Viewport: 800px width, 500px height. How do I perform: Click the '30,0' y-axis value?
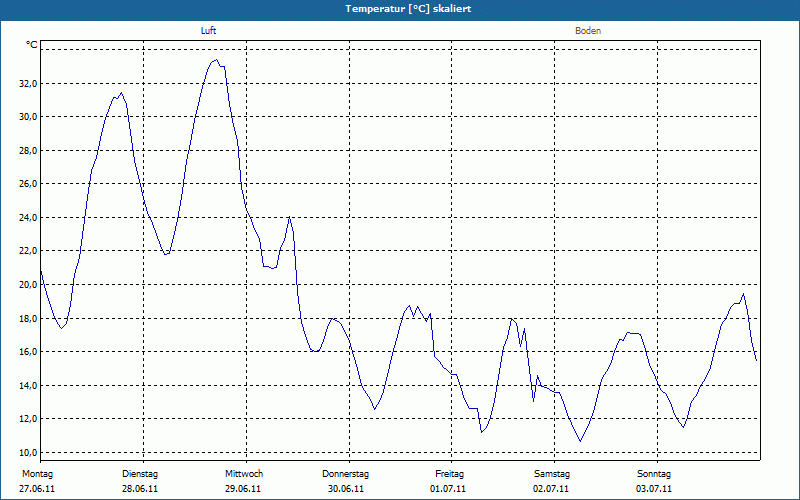point(28,117)
